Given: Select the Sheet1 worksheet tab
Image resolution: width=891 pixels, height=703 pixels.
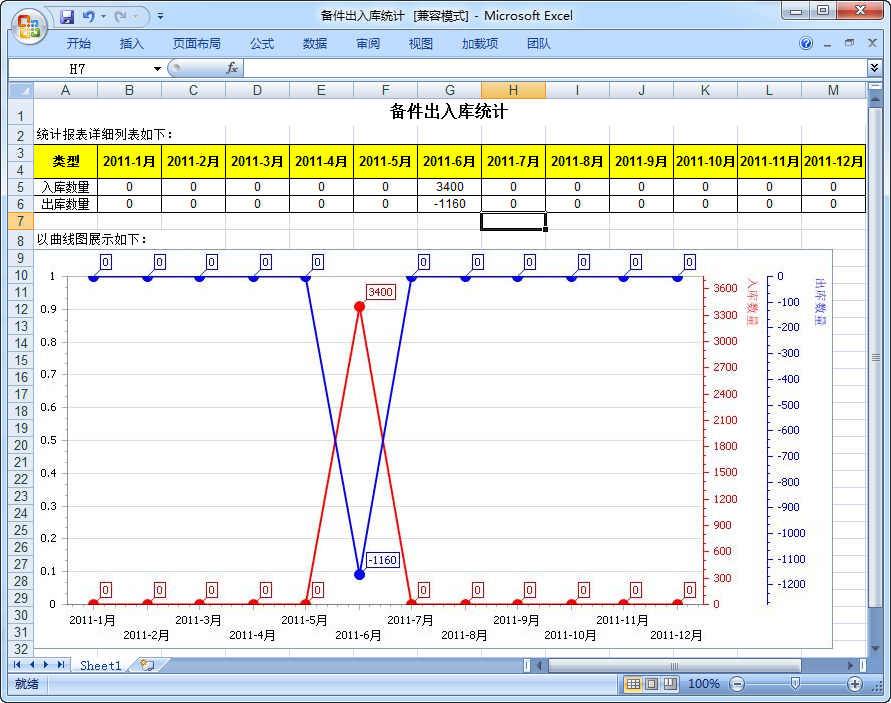Looking at the screenshot, I should coord(101,665).
